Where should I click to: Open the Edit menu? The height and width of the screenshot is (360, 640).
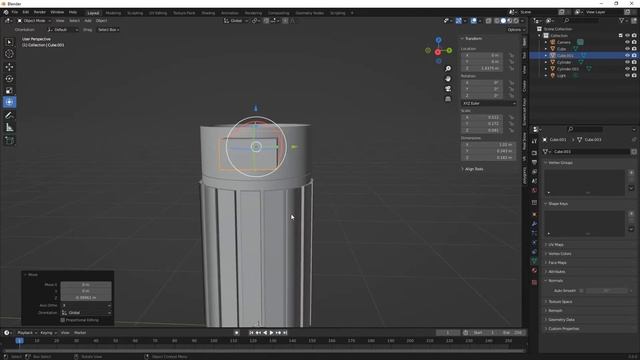point(26,12)
